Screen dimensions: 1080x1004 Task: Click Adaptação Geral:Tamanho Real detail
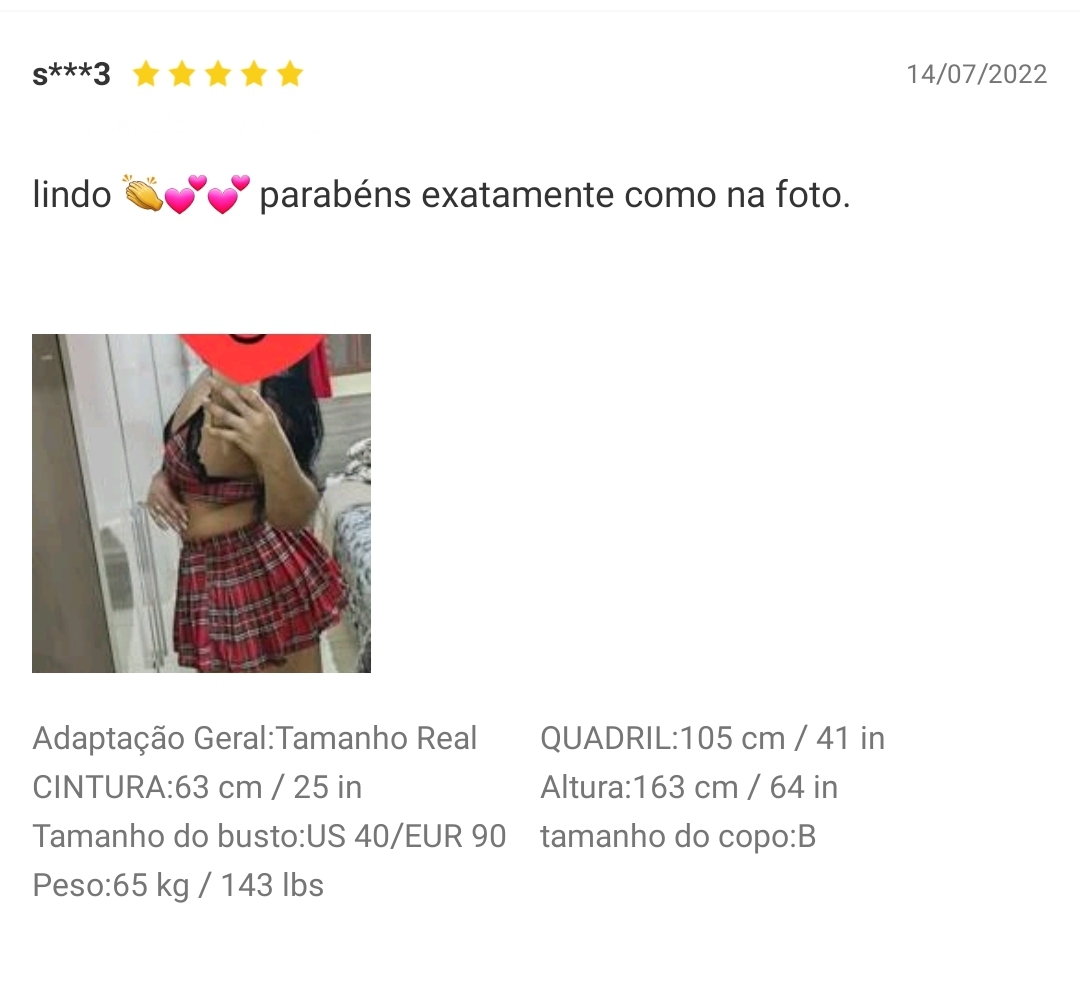tap(254, 738)
